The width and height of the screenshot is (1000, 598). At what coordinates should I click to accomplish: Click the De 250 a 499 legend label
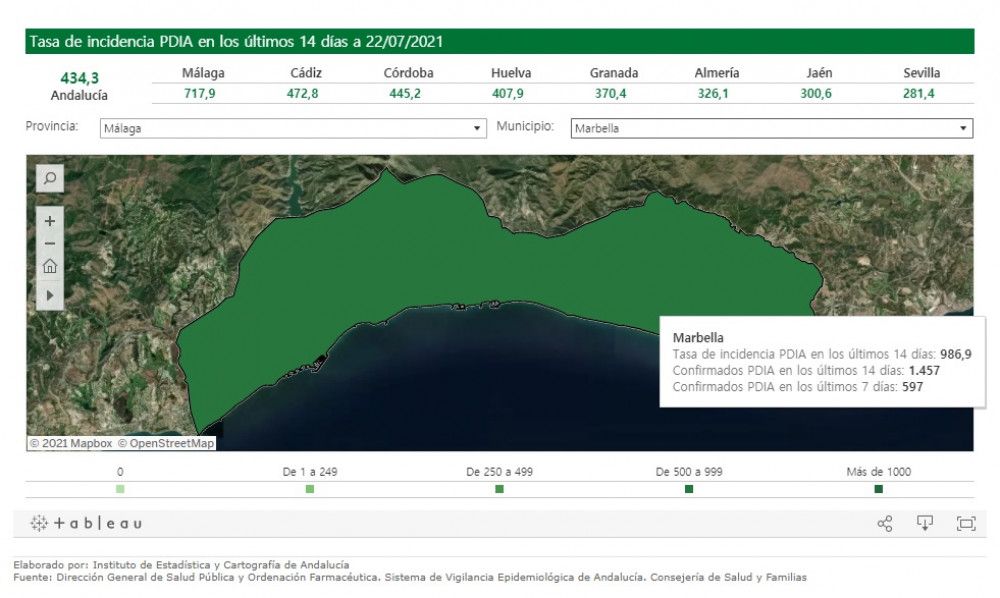(499, 472)
